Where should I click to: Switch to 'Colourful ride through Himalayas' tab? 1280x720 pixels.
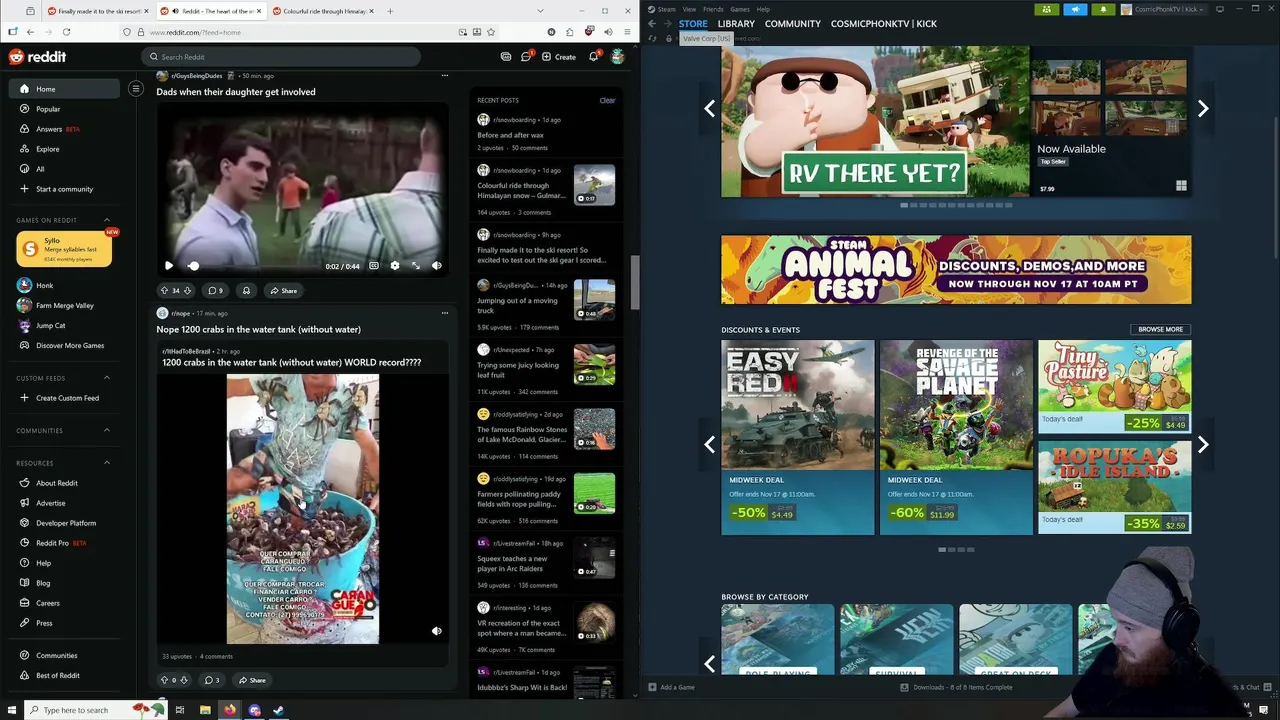click(x=323, y=11)
